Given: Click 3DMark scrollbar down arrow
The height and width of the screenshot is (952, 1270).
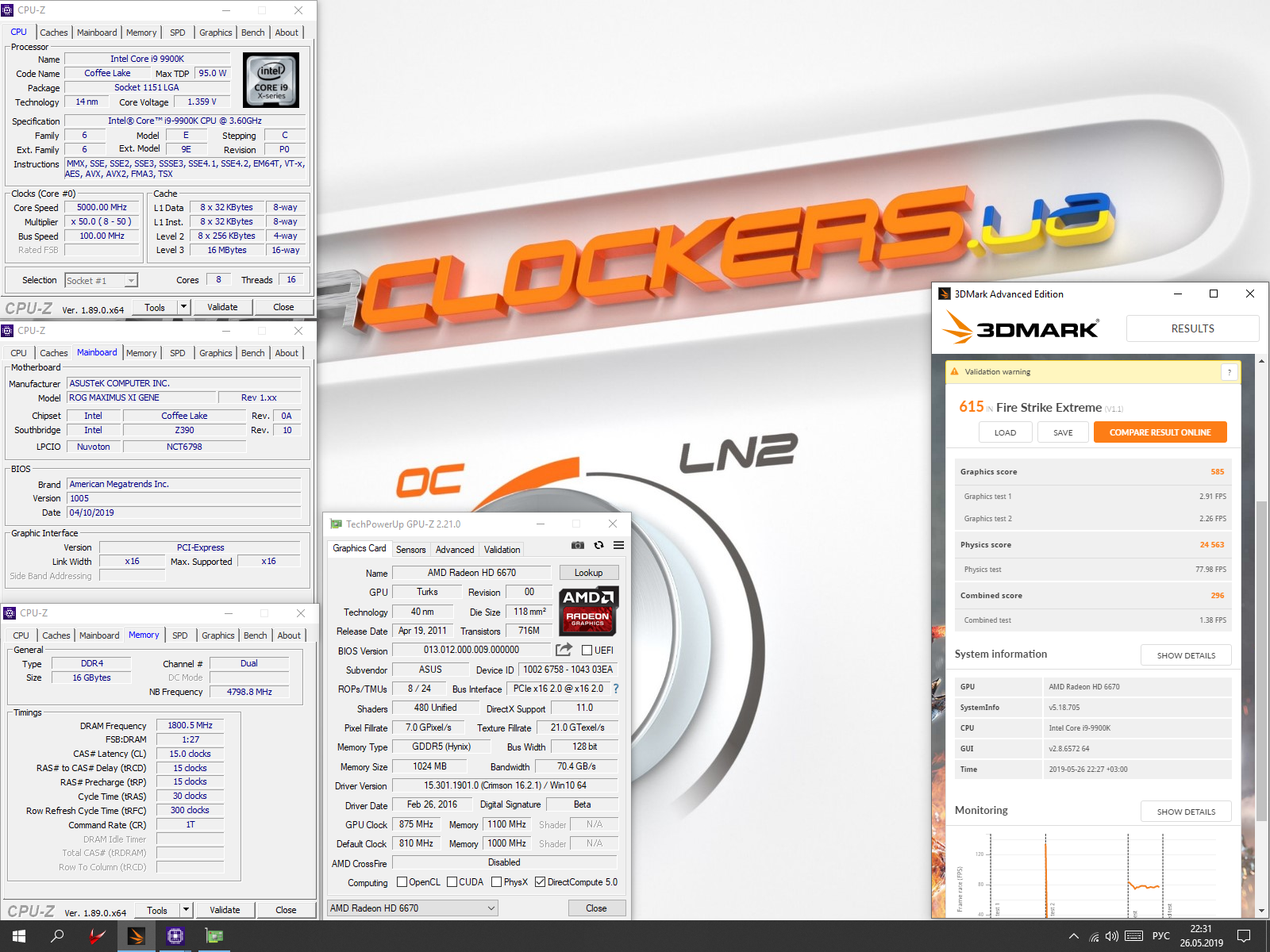Looking at the screenshot, I should pyautogui.click(x=1261, y=911).
